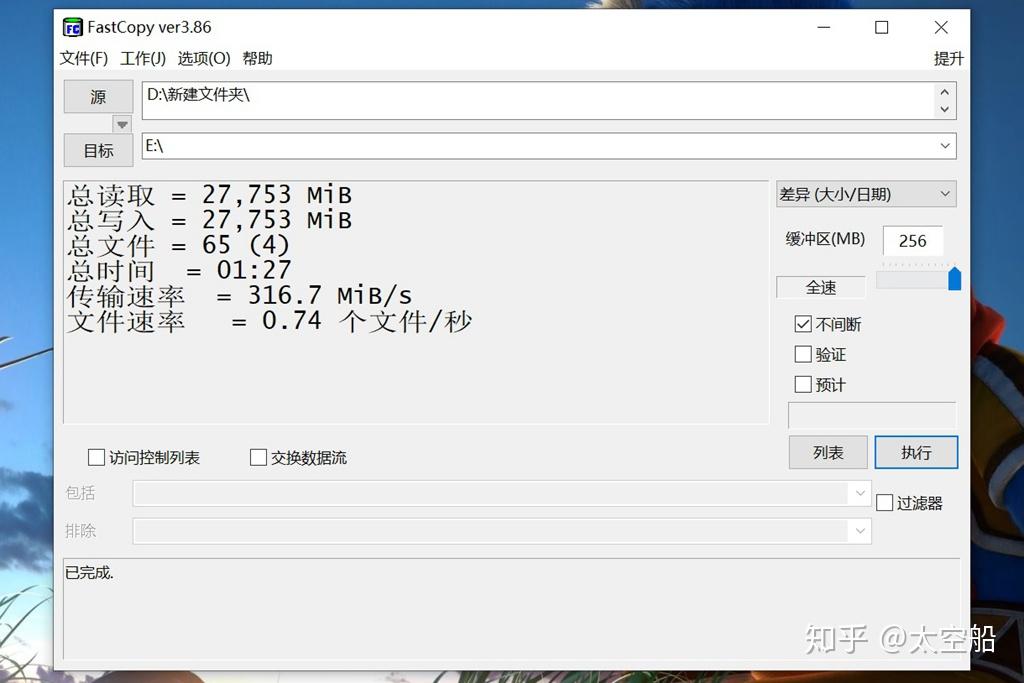
Task: Check the 访问控制列表 option
Action: point(96,457)
